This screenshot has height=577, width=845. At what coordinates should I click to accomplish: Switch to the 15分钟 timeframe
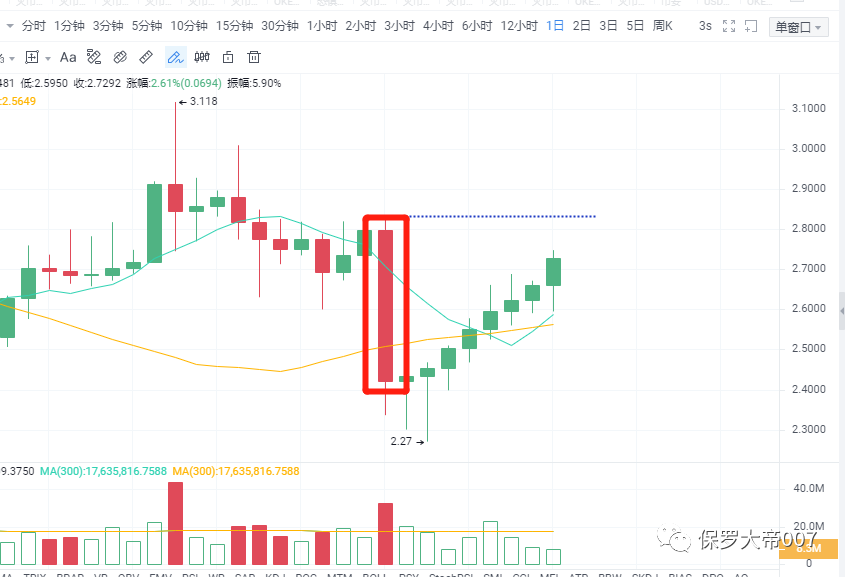(234, 26)
